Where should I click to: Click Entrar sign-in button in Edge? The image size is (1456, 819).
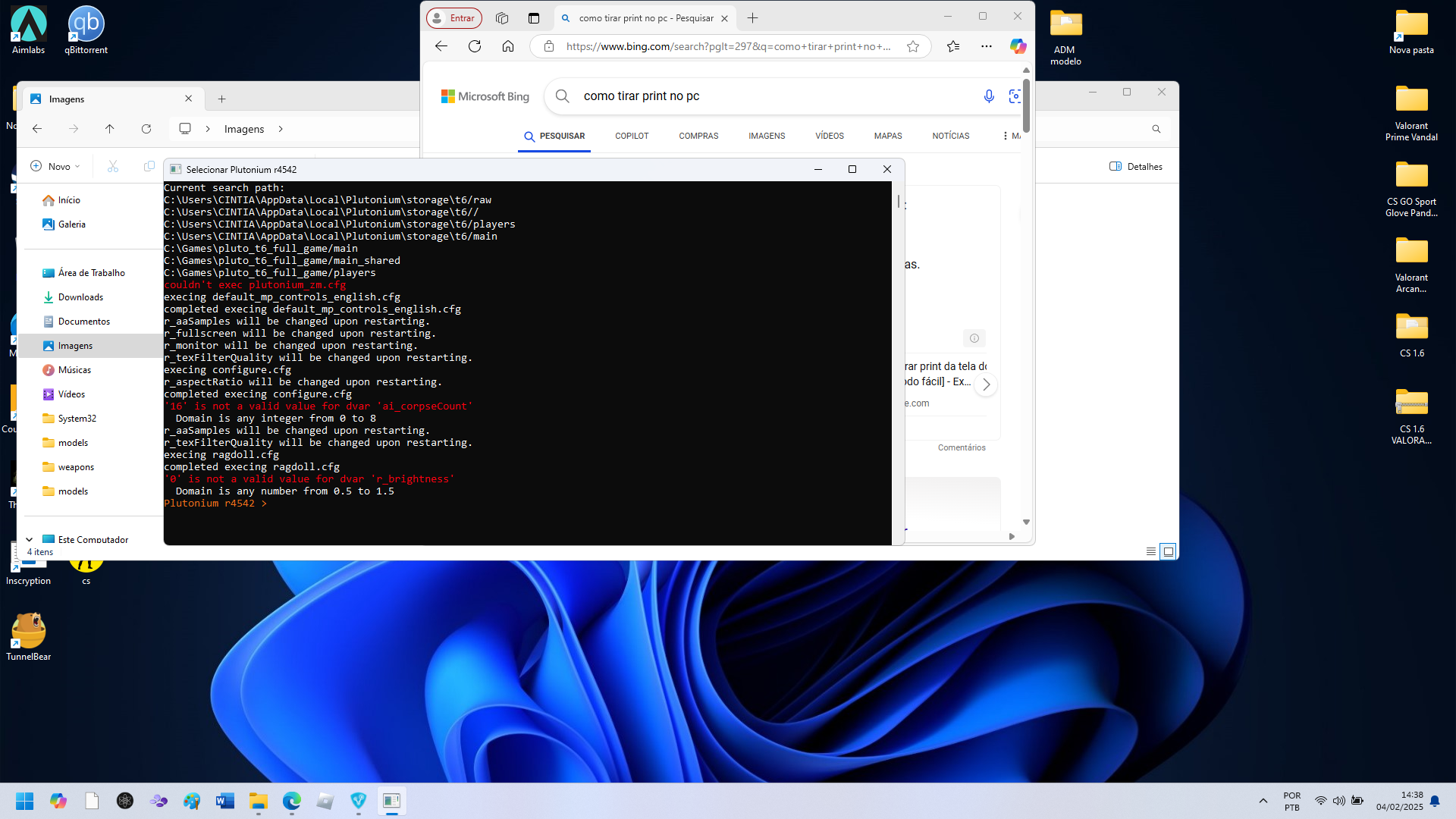click(x=453, y=18)
